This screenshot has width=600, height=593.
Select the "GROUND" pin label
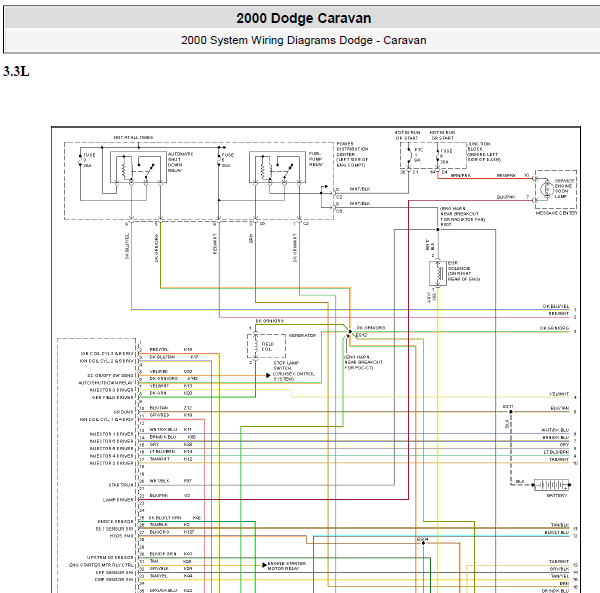[x=124, y=412]
